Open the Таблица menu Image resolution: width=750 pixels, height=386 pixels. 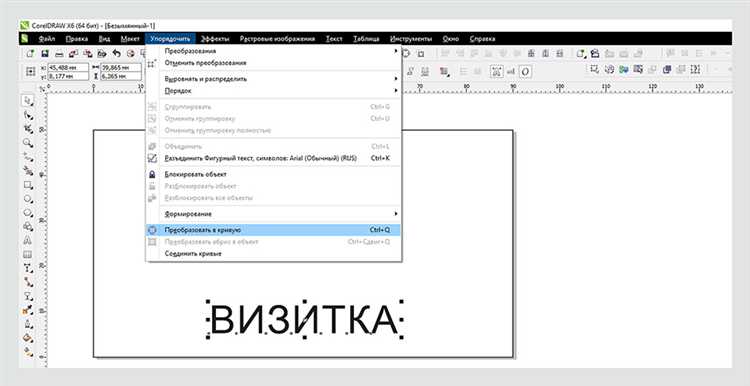click(x=366, y=39)
